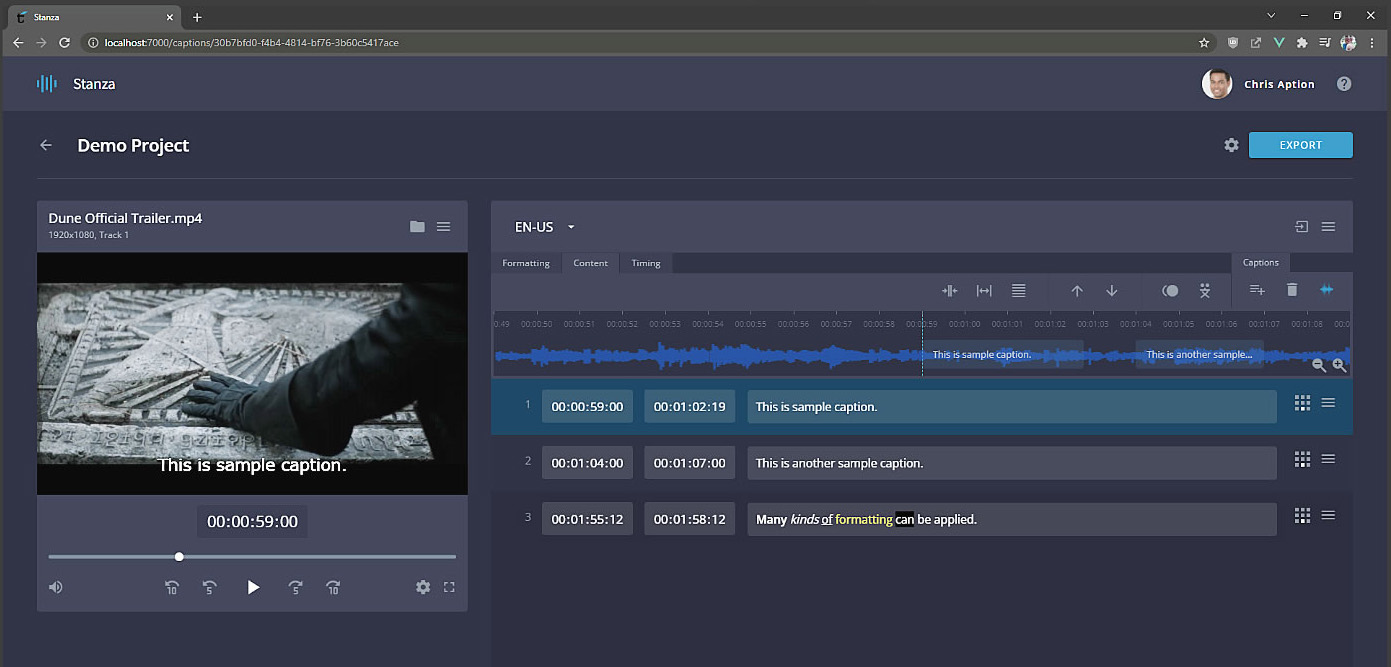
Task: Select 'This is sample caption.' block on waveform
Action: [1003, 355]
